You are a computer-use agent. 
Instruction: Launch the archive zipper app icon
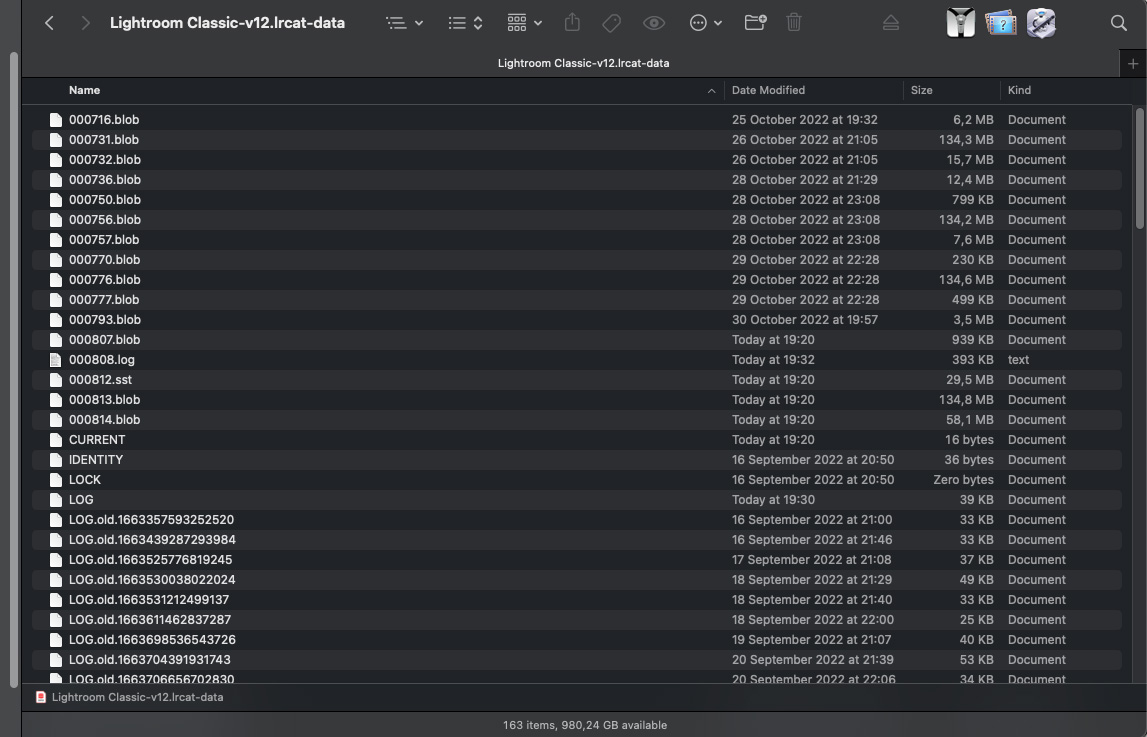click(960, 23)
